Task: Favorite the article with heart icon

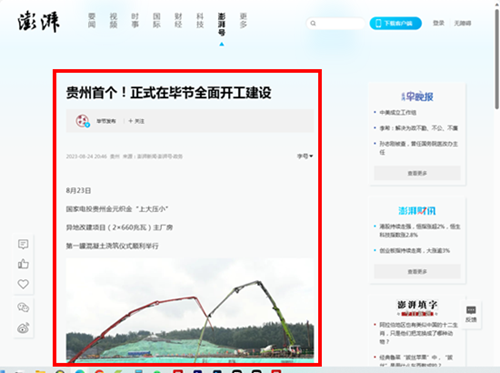Action: pos(23,284)
